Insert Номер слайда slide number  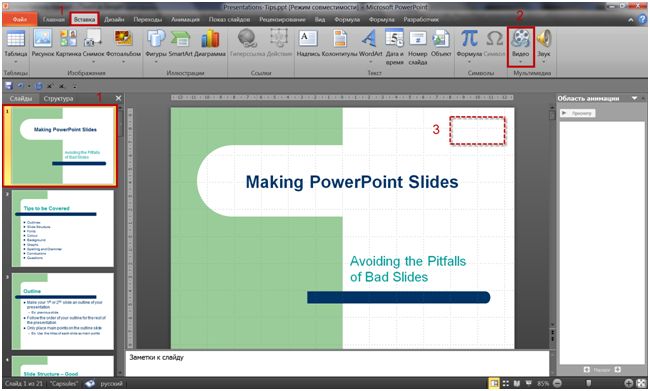(417, 47)
